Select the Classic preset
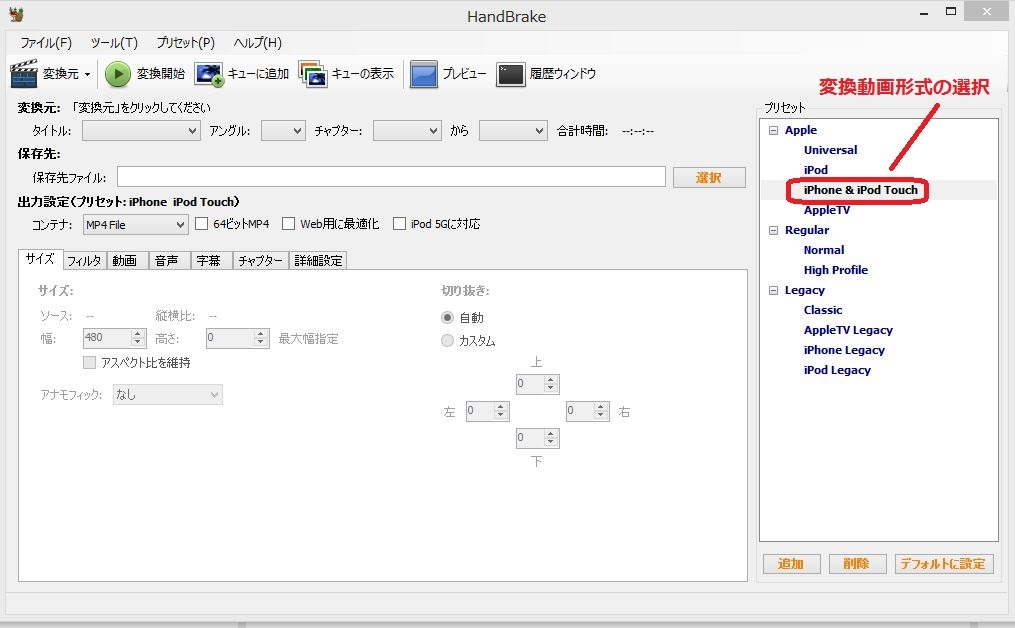Image resolution: width=1015 pixels, height=628 pixels. pyautogui.click(x=823, y=311)
